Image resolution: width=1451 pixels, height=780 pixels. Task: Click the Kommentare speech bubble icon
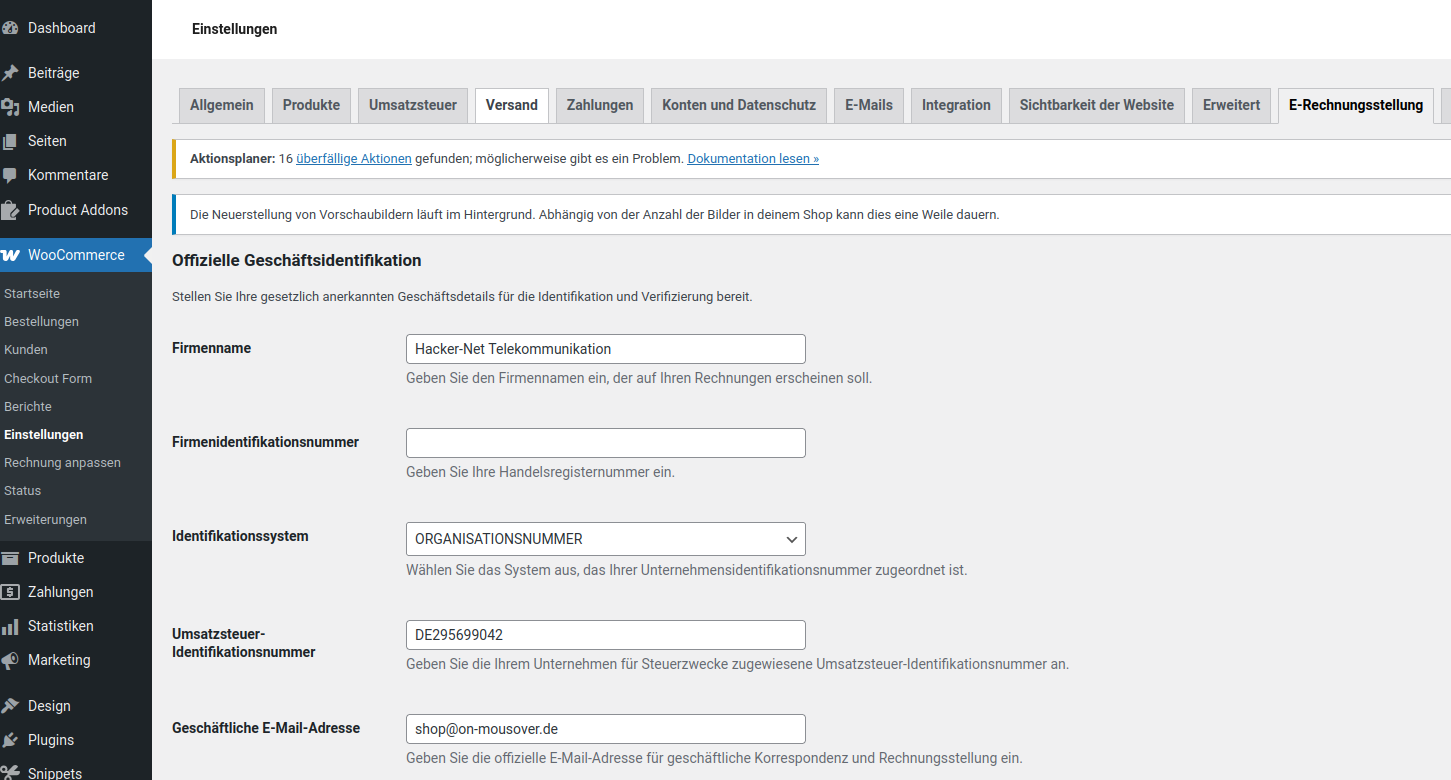pyautogui.click(x=10, y=175)
